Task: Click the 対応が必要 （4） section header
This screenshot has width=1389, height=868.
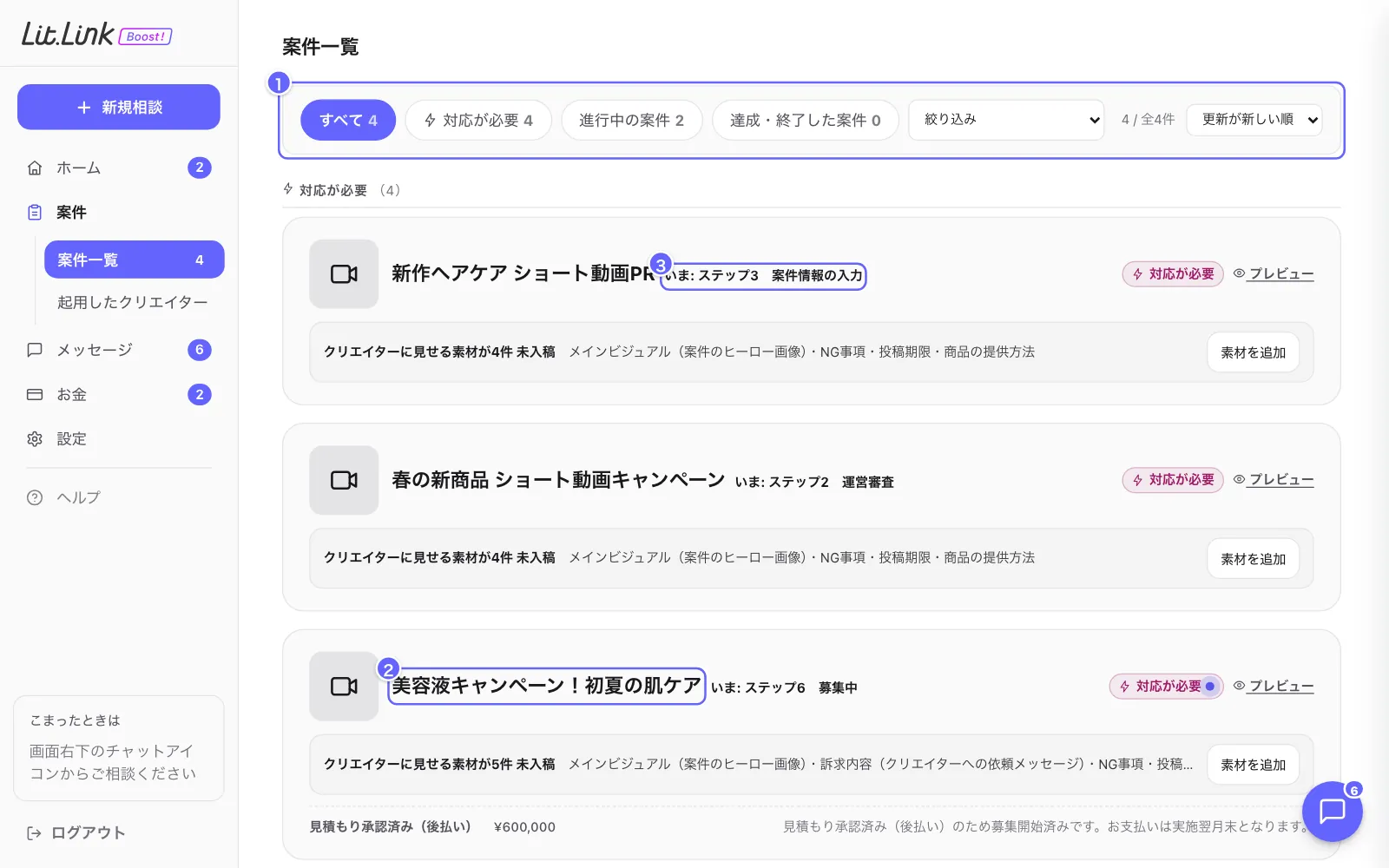Action: coord(342,190)
